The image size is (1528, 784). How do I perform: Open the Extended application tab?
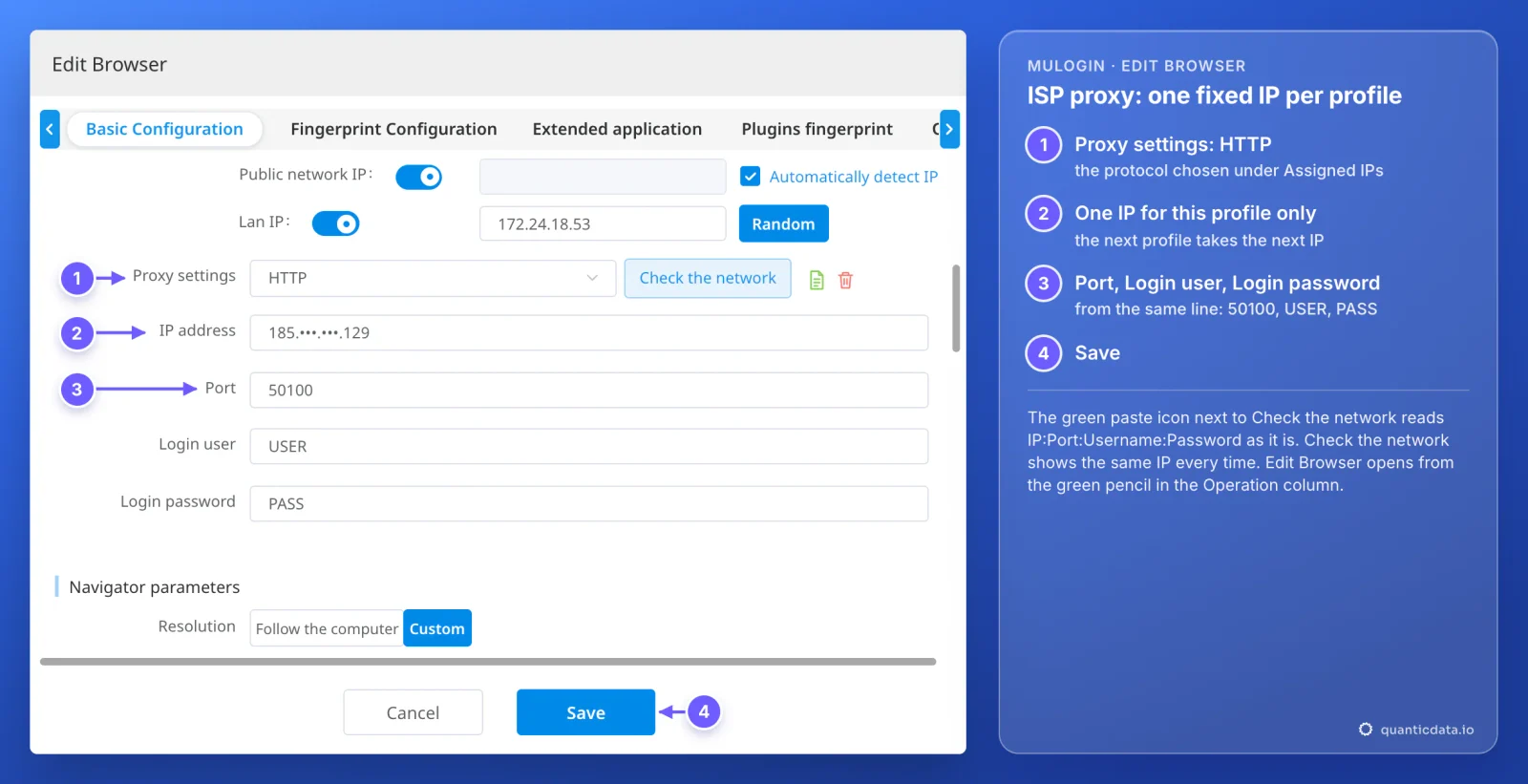coord(617,129)
